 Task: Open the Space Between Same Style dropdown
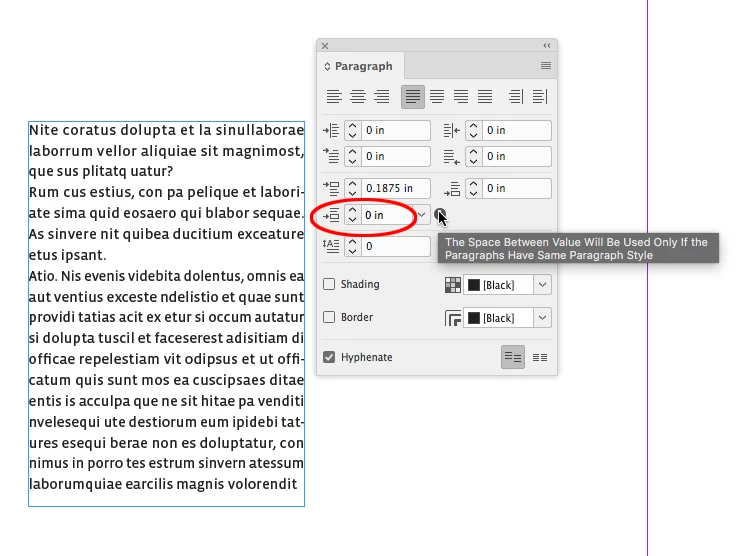421,215
